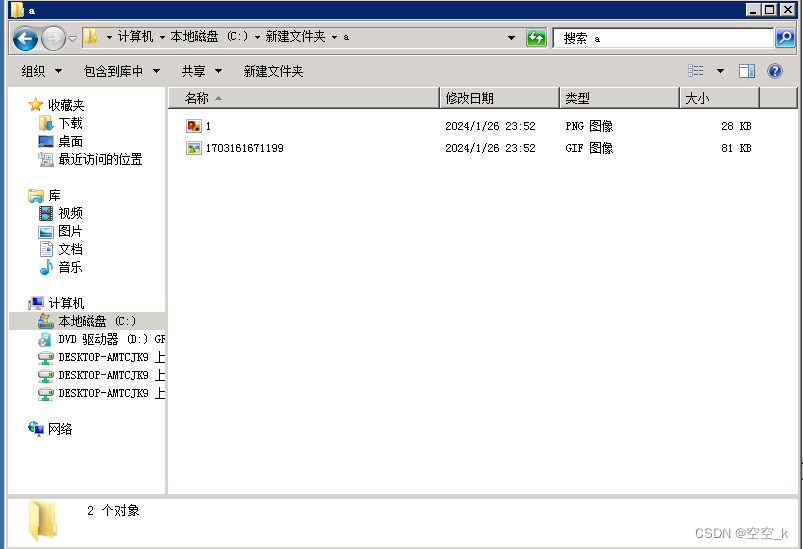Sort by the 类型 column header

click(x=619, y=98)
